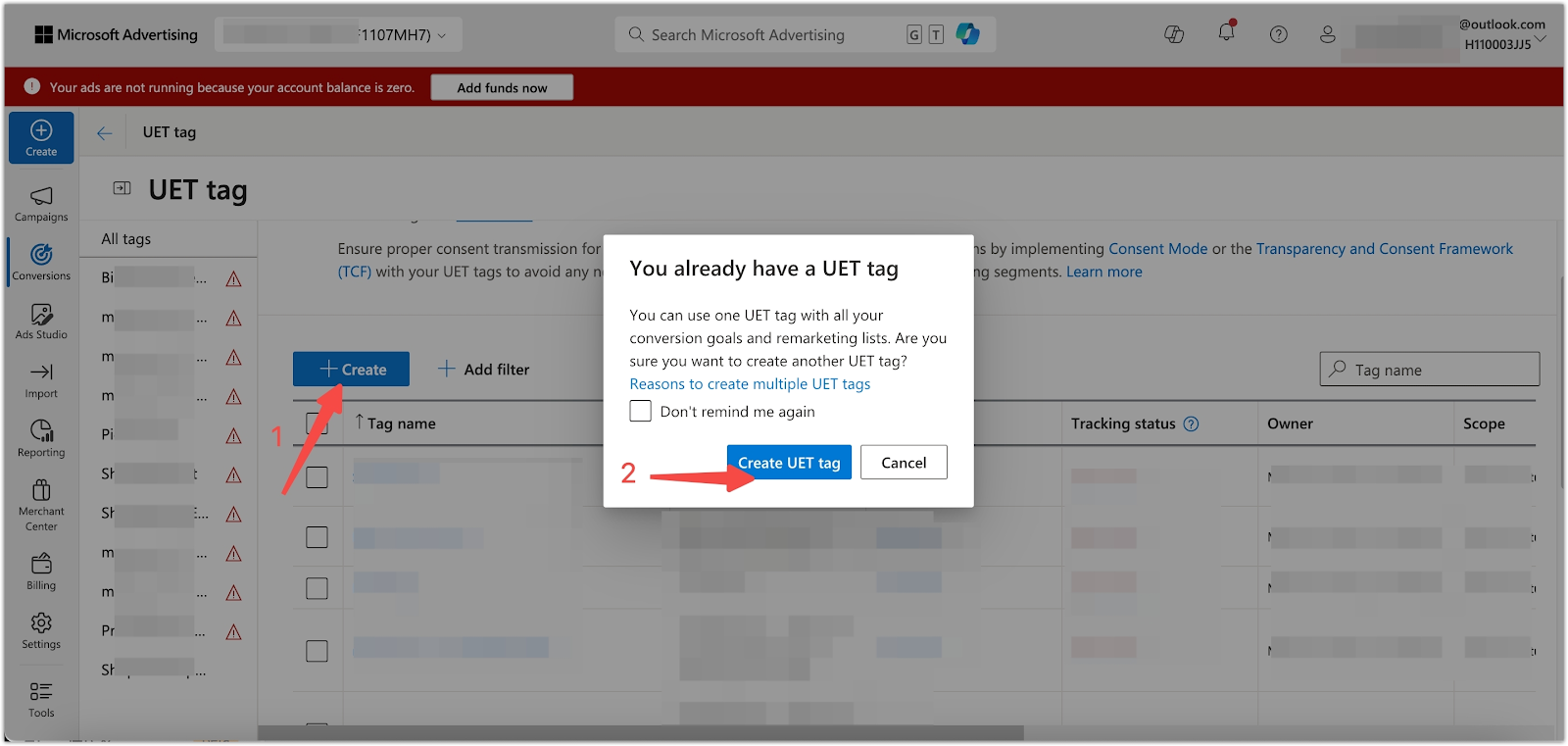Click the blue Create button
This screenshot has width=1568, height=746.
[351, 370]
